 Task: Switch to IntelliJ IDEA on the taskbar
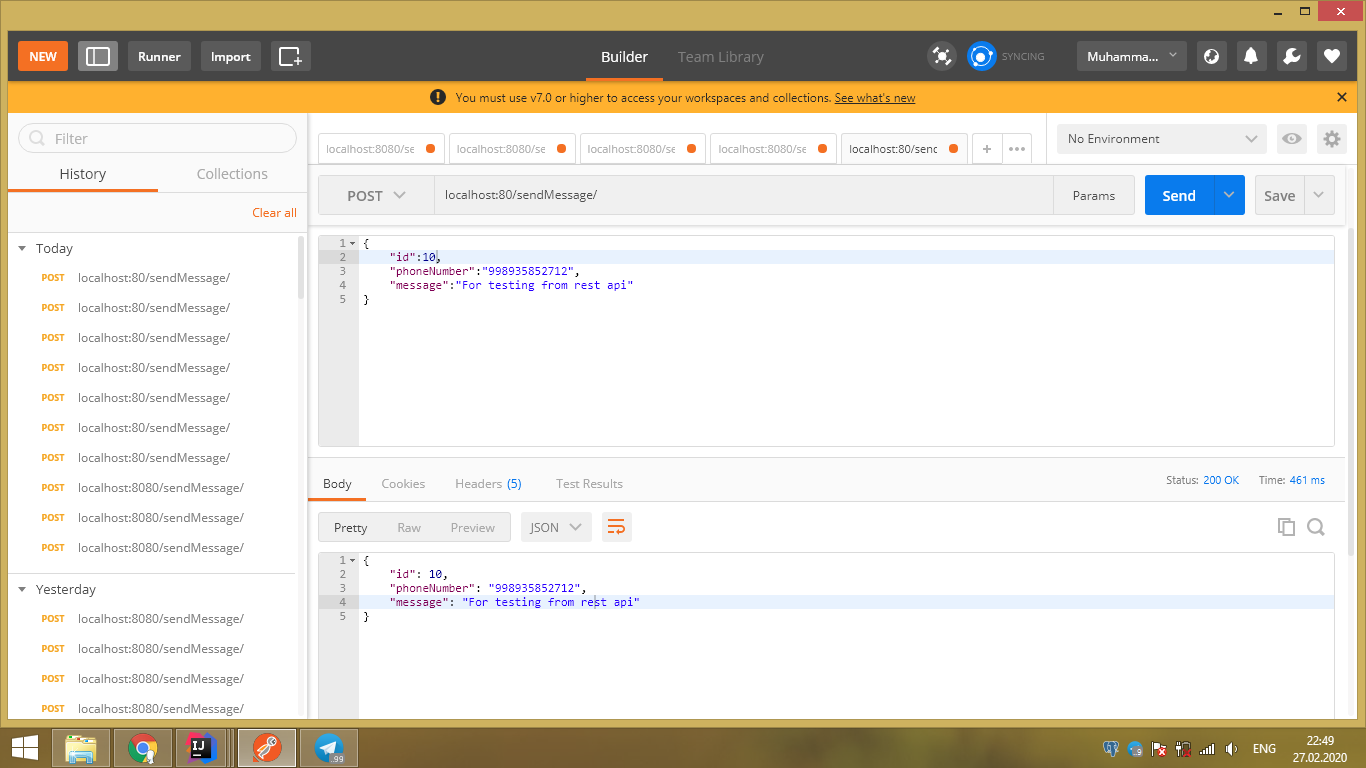(x=200, y=748)
